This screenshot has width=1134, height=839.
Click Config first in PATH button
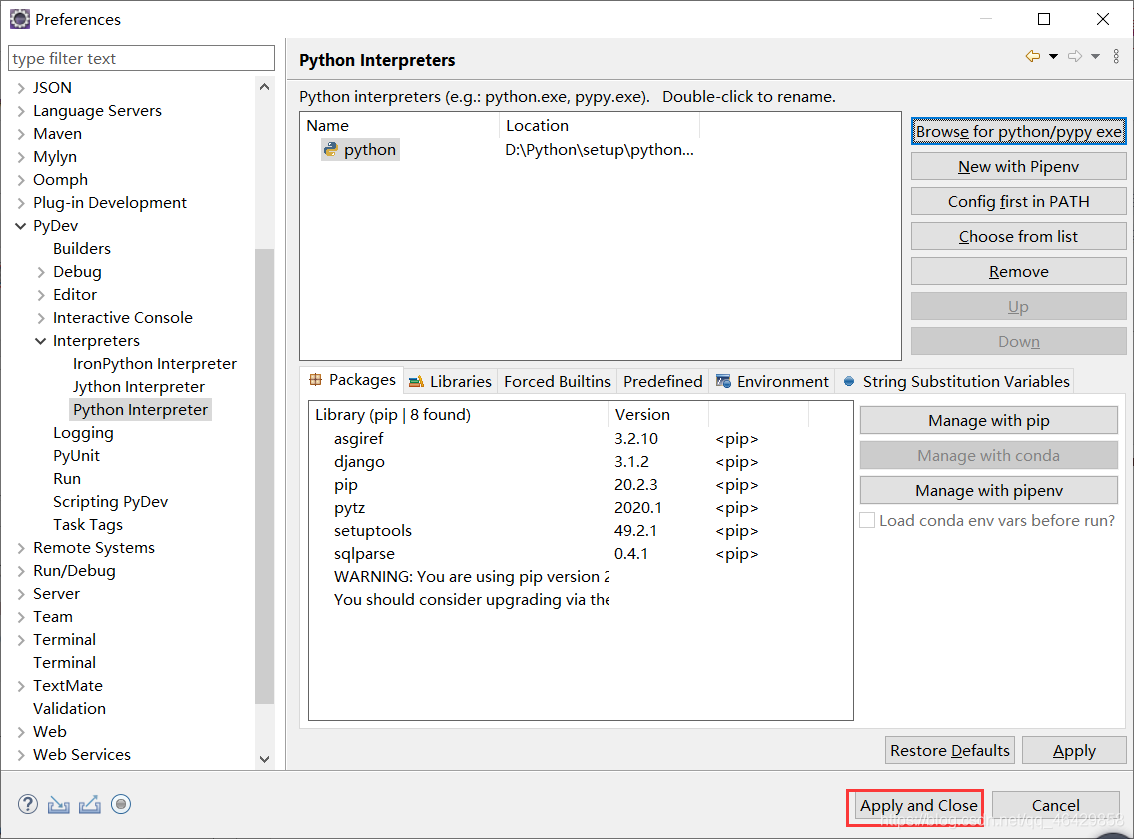click(x=1018, y=202)
